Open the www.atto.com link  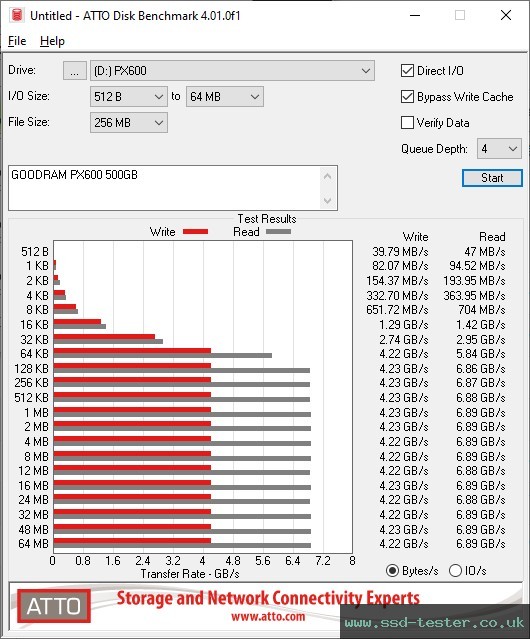click(268, 617)
